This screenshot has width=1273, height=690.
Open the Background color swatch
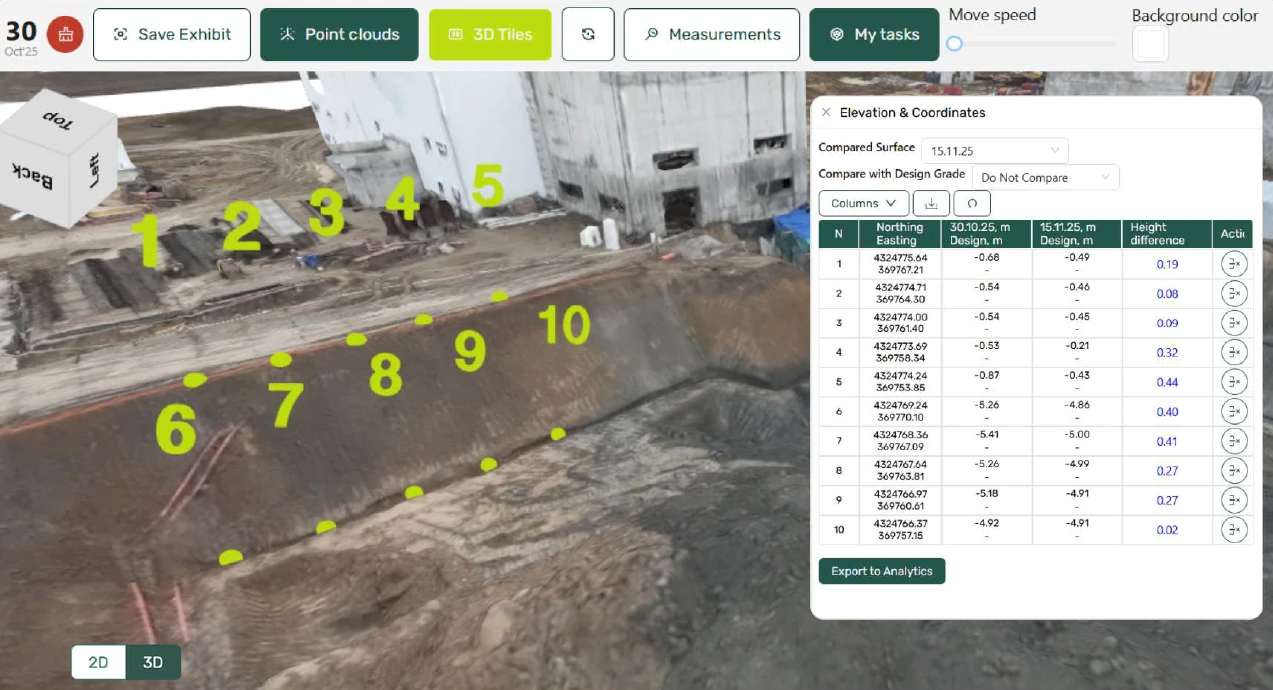pyautogui.click(x=1151, y=44)
